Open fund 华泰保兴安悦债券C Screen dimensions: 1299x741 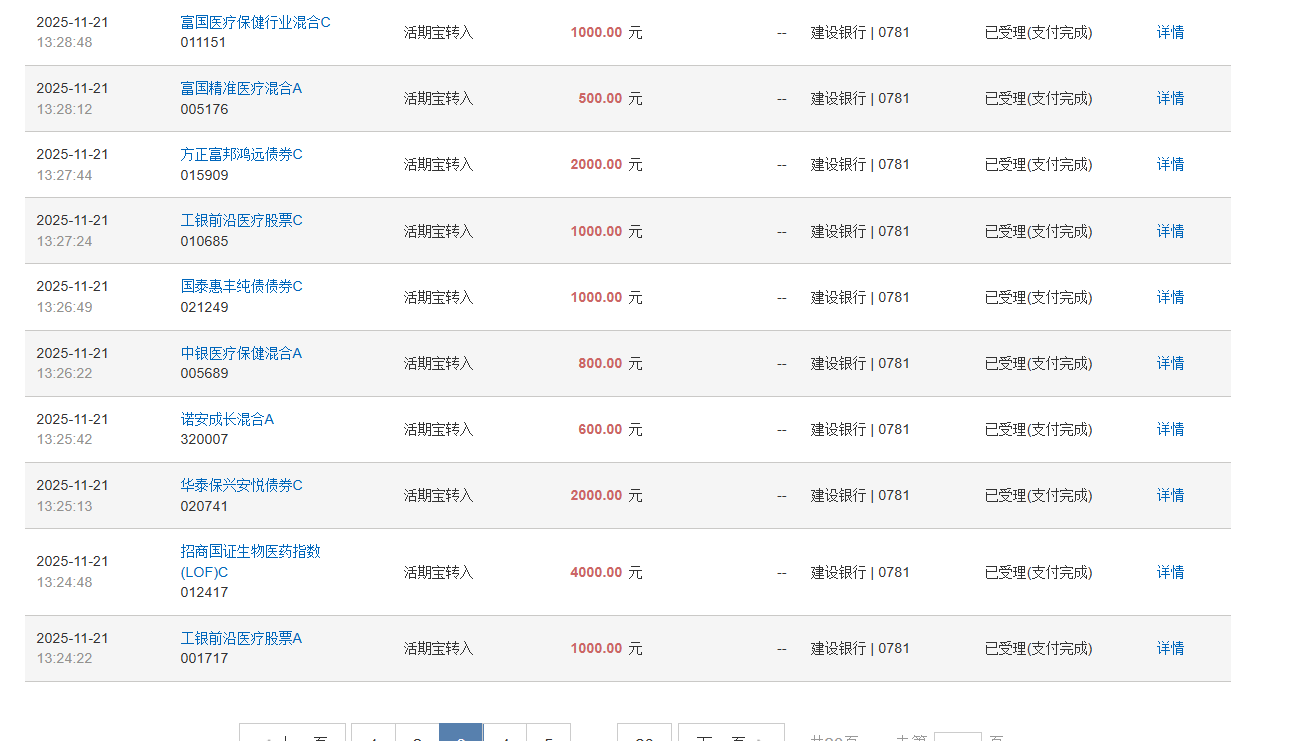click(x=241, y=485)
